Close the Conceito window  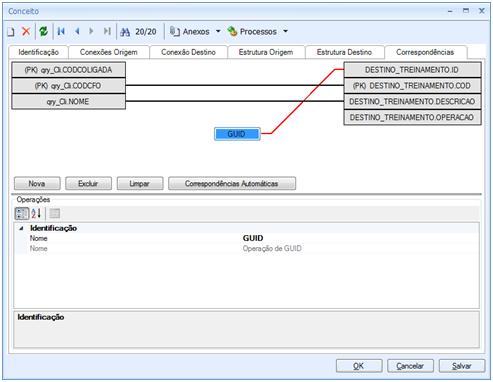click(482, 11)
